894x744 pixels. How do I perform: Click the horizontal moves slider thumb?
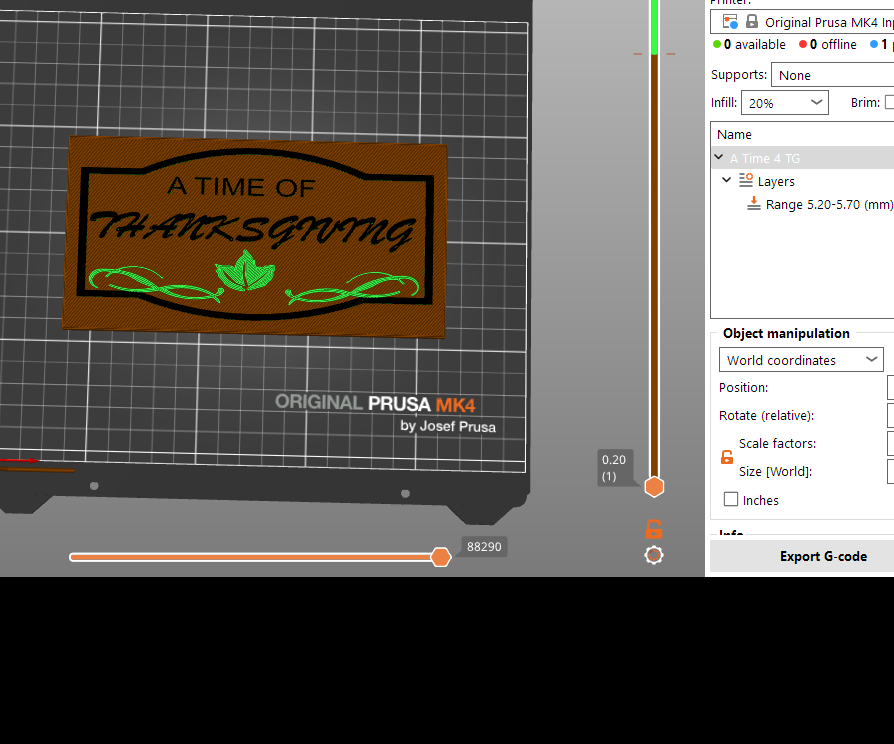click(441, 557)
